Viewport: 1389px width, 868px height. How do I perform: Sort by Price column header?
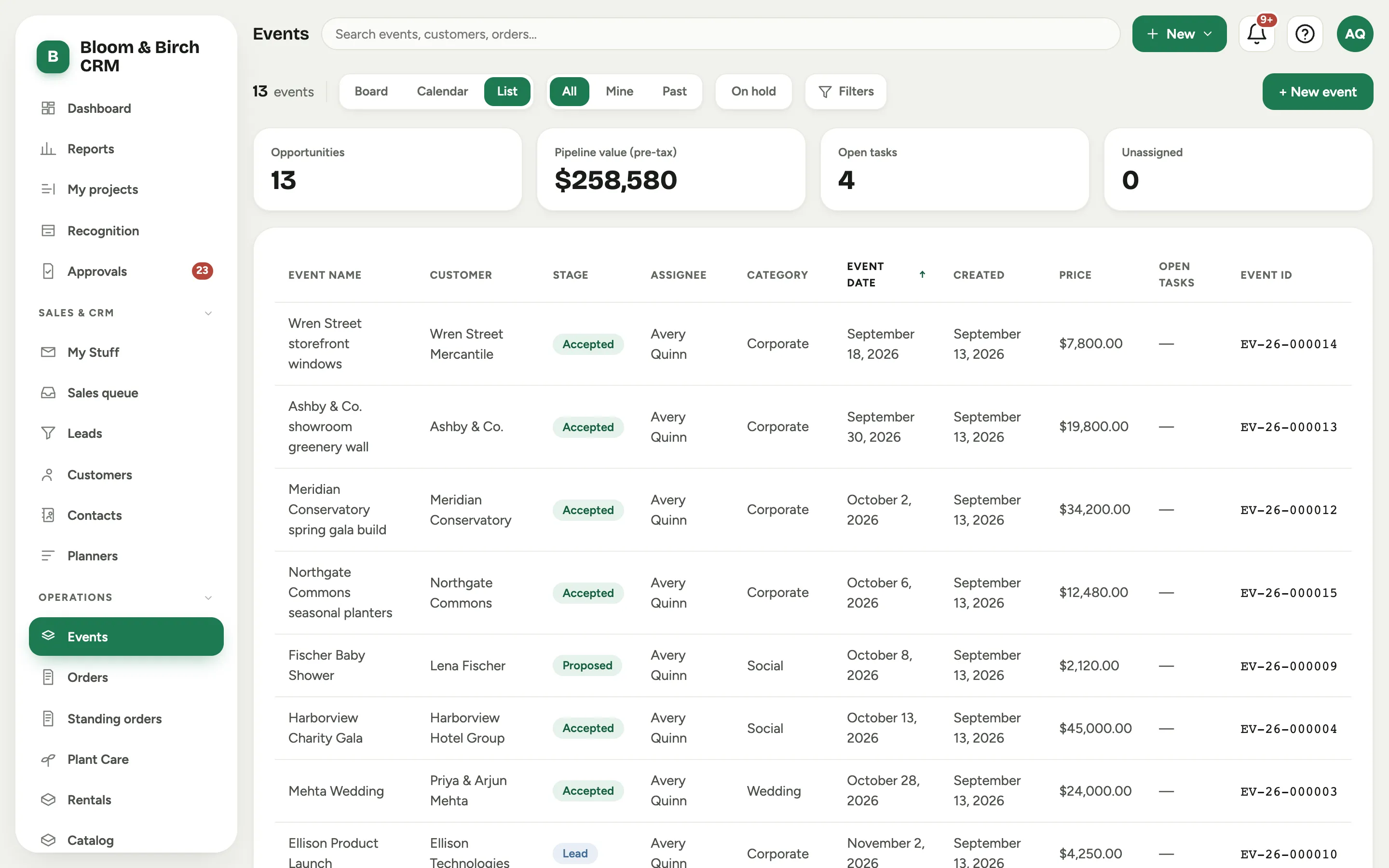pos(1075,275)
